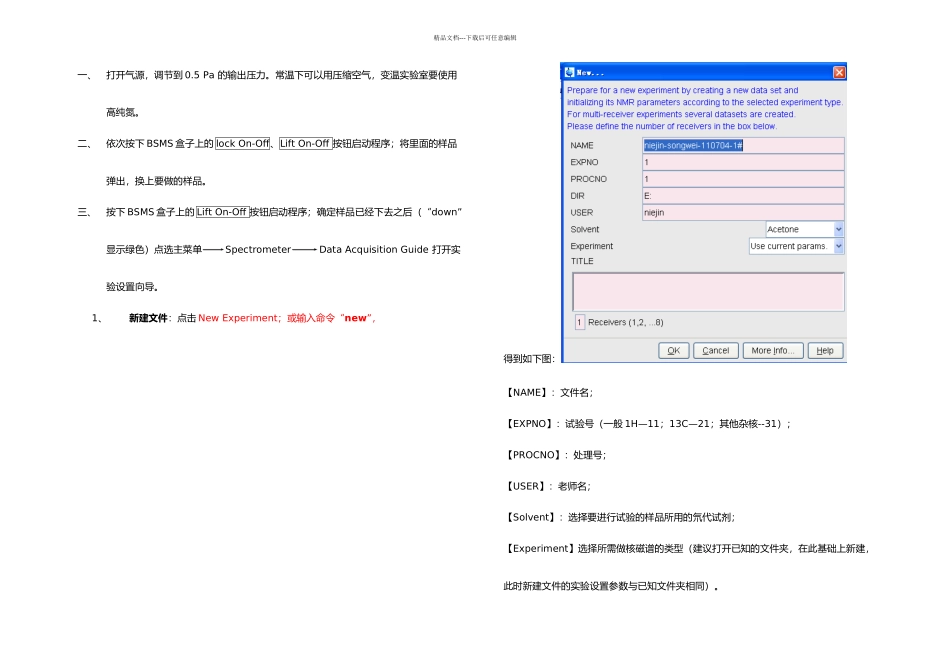
Task: Click the 【PROCNO】 description line
Action: [x=555, y=455]
